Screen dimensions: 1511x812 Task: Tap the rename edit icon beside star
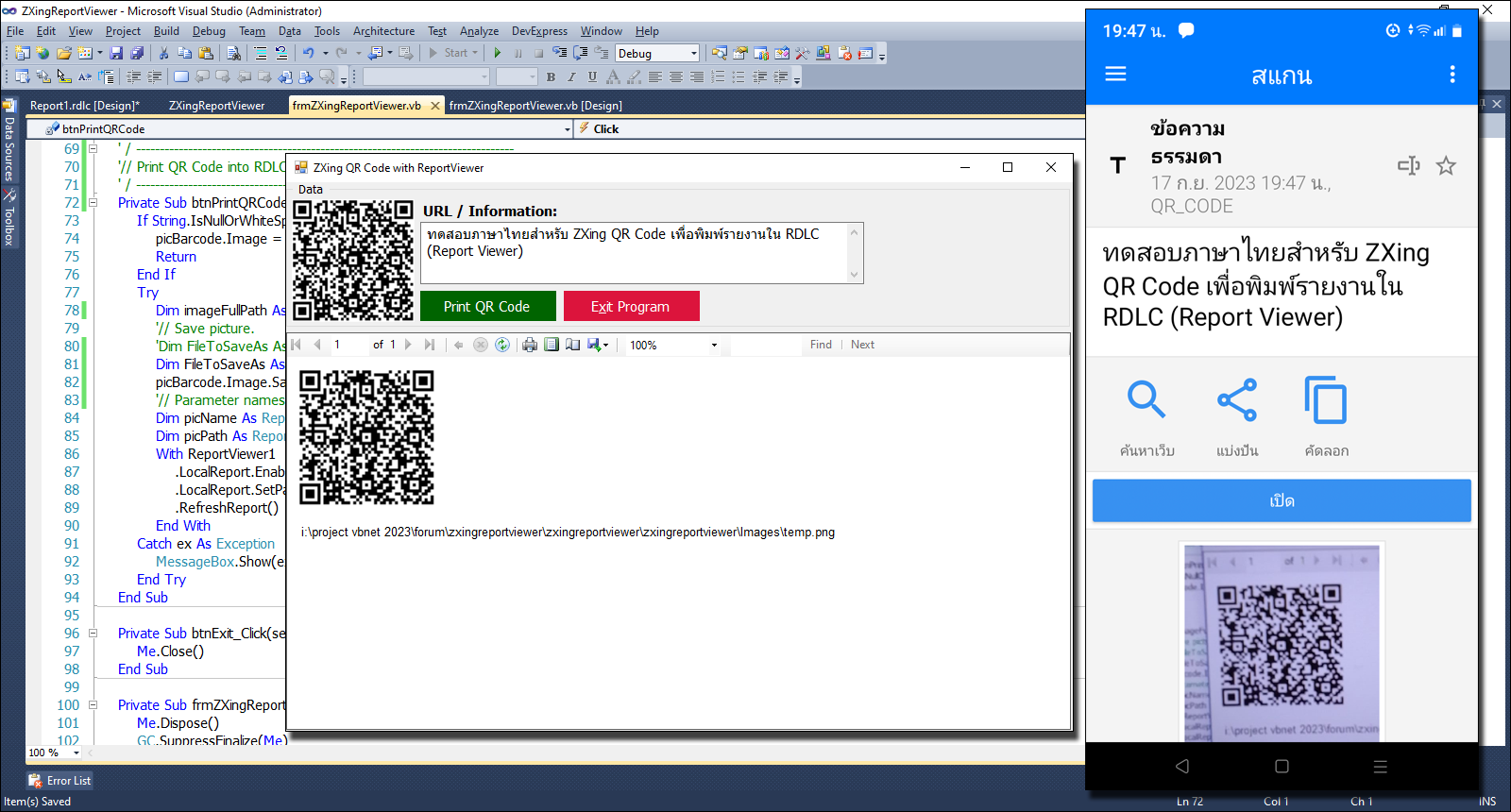[x=1408, y=166]
